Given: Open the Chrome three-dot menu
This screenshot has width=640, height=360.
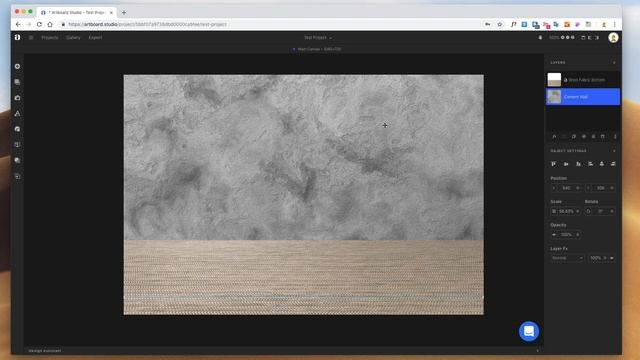Looking at the screenshot, I should [x=615, y=24].
